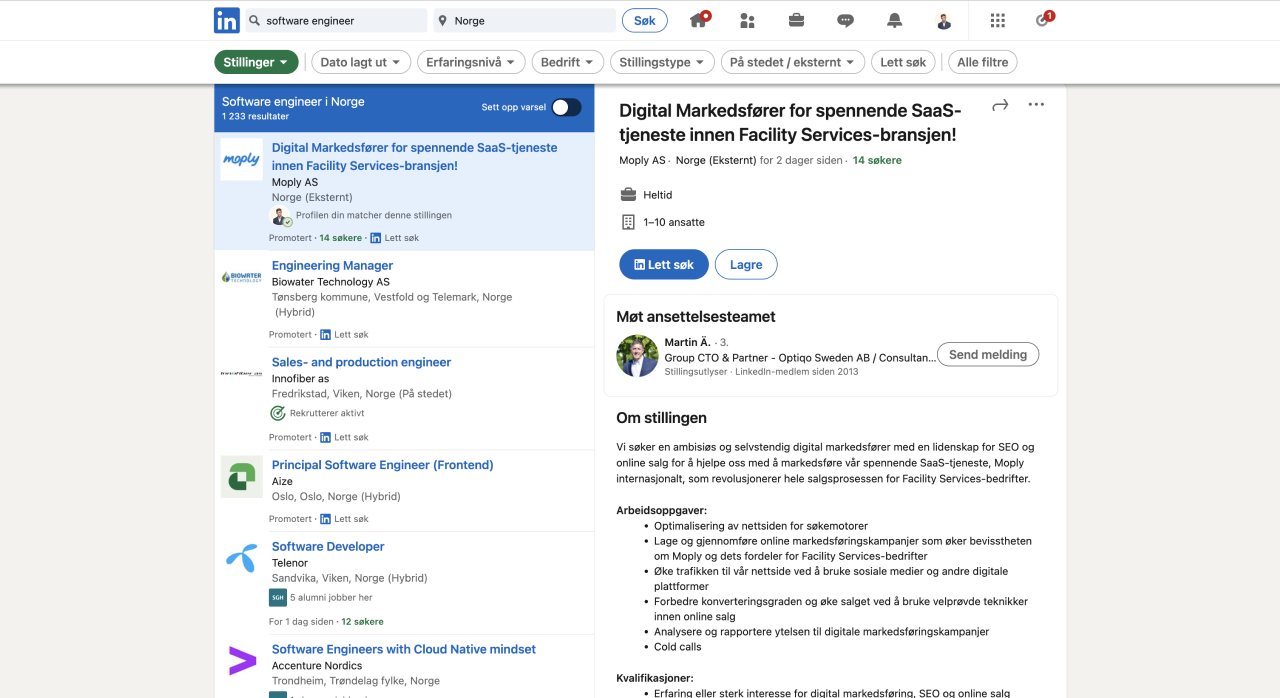The image size is (1280, 698).
Task: Click the Aize company logo
Action: pyautogui.click(x=241, y=476)
